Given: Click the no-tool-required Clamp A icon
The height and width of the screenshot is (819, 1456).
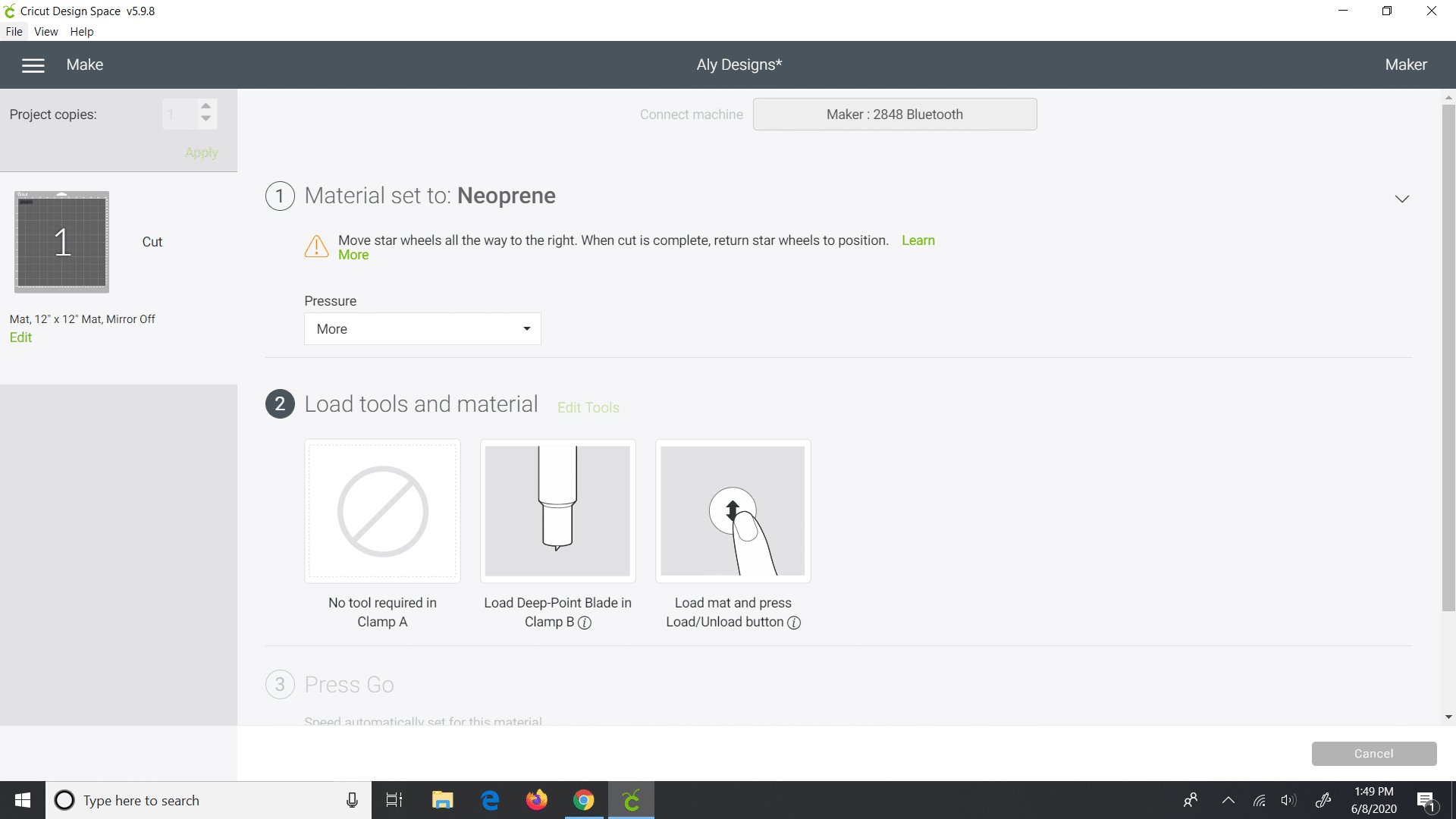Looking at the screenshot, I should click(382, 510).
